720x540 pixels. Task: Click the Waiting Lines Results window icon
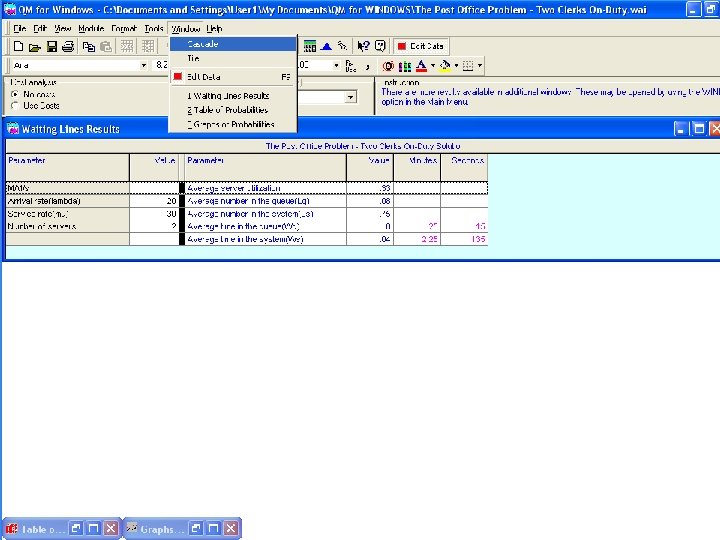click(12, 129)
